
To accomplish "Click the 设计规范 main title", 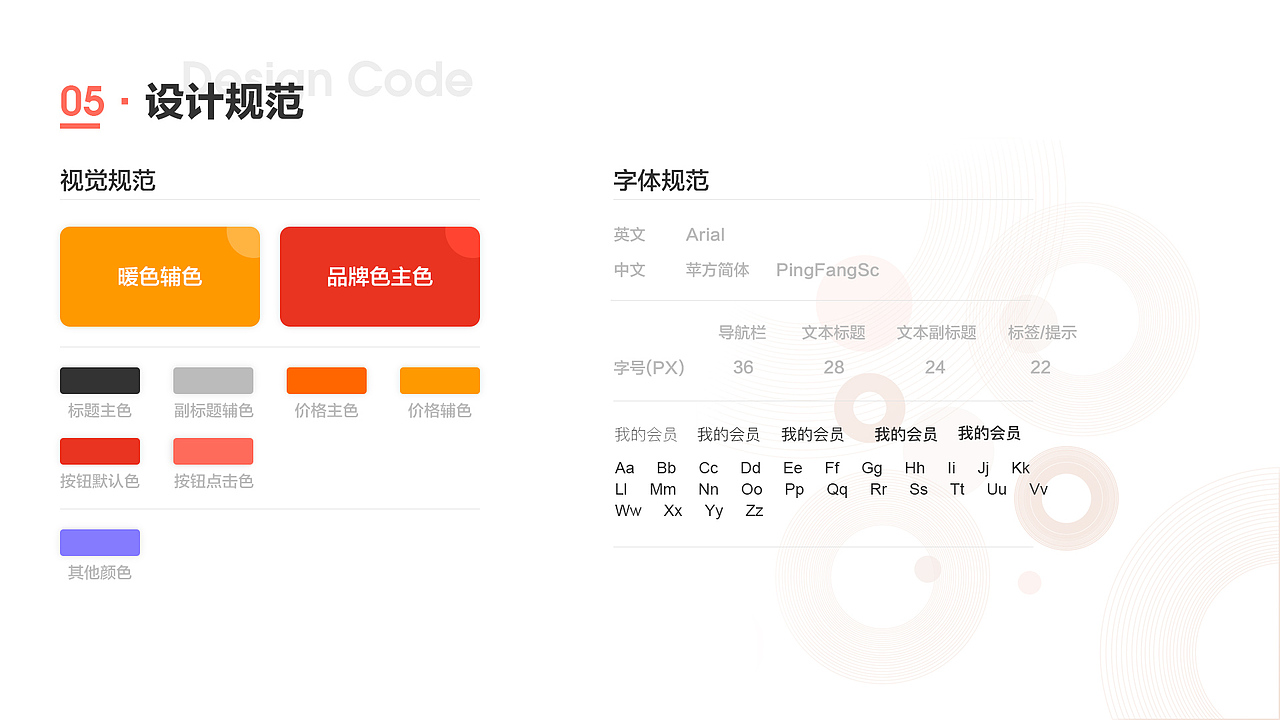I will pos(224,102).
